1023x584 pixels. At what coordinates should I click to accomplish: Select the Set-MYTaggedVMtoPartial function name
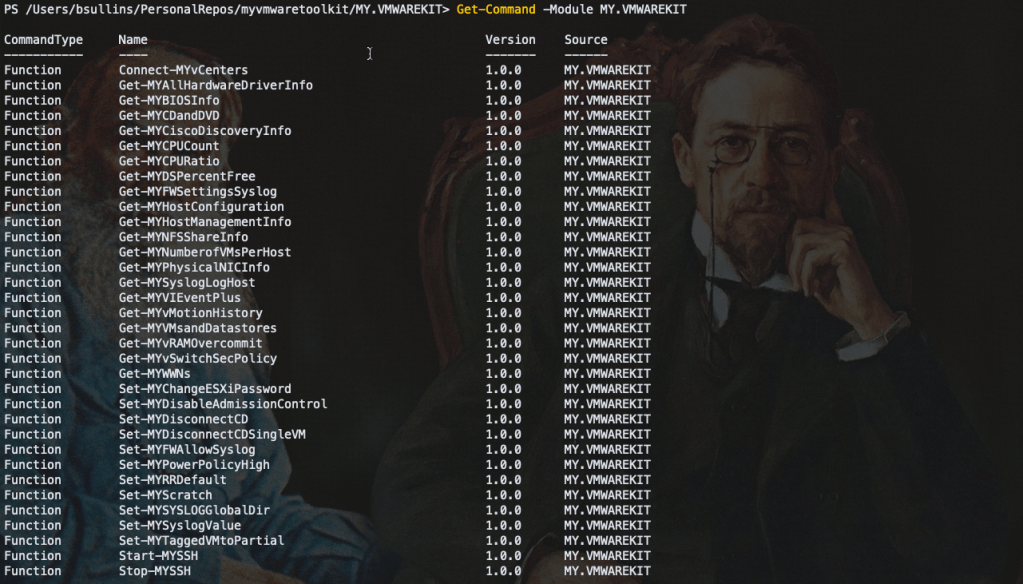coord(201,541)
